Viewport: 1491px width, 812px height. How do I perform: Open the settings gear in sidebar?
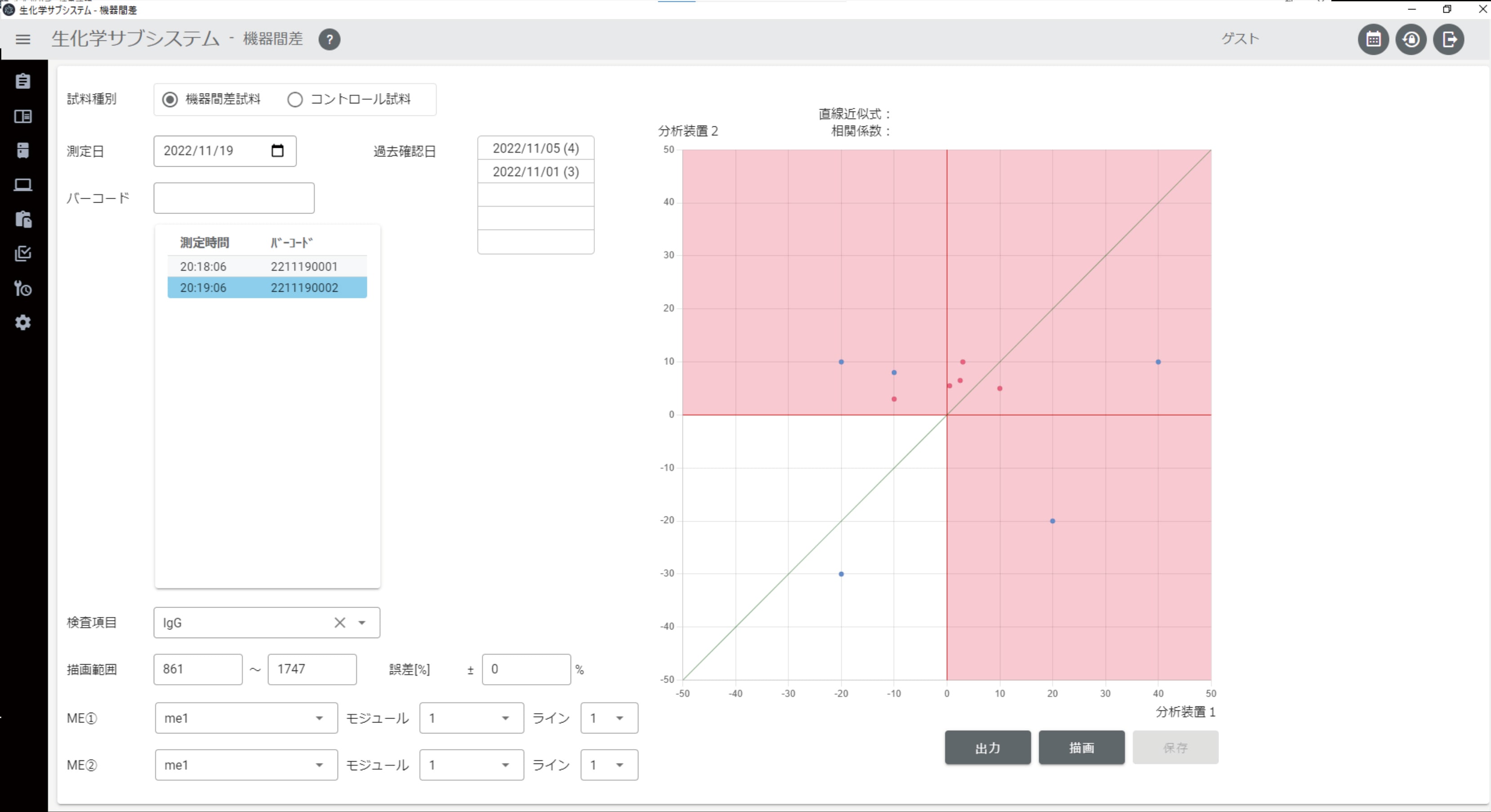pos(22,322)
